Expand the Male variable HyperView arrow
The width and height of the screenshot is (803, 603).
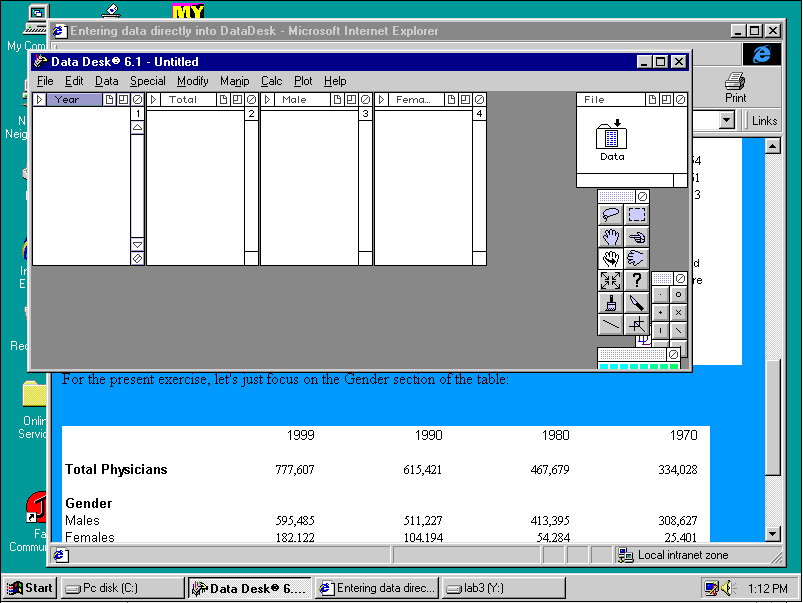[267, 99]
